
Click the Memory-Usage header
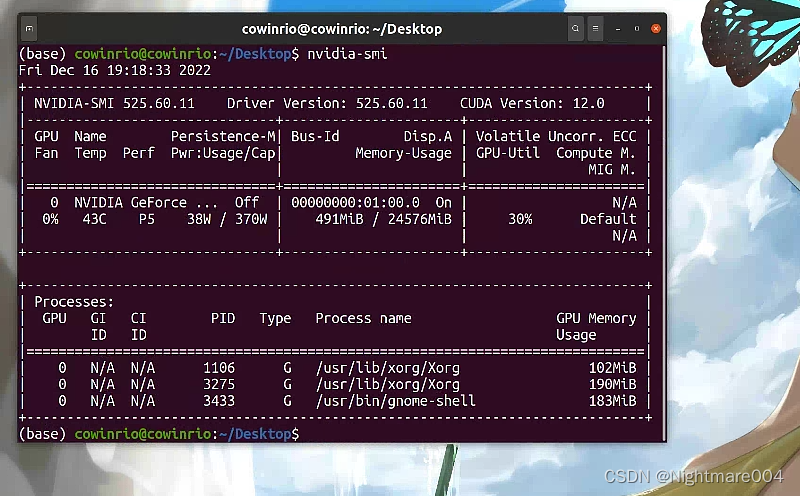pos(404,153)
